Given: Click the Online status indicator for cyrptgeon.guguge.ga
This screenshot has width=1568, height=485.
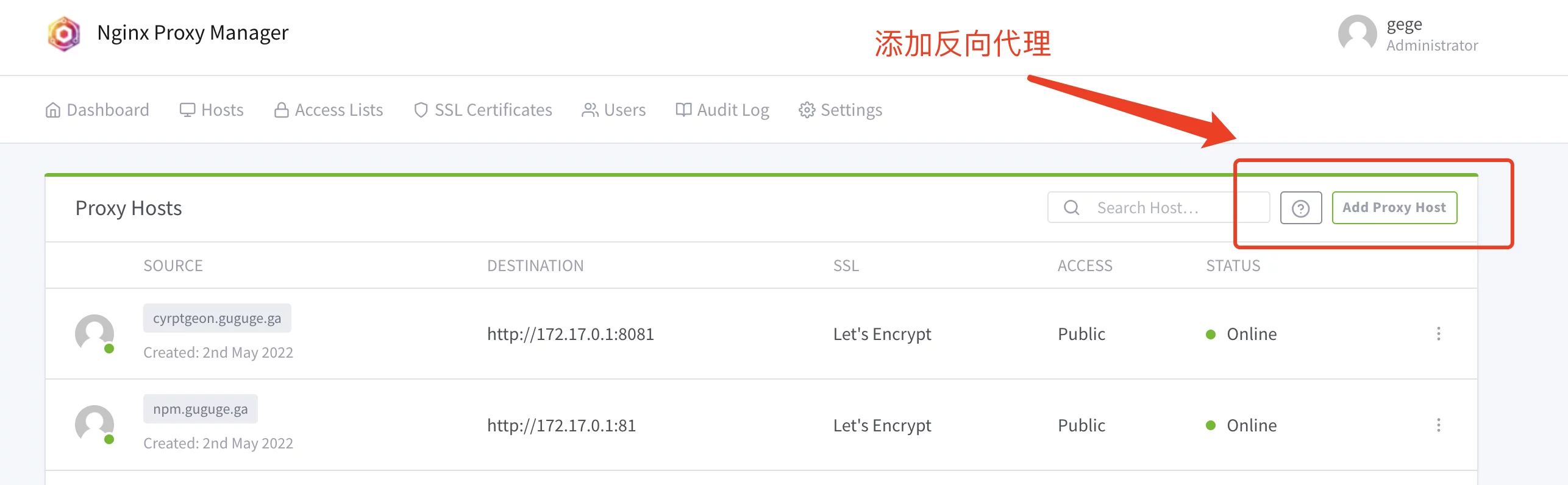Looking at the screenshot, I should click(1213, 334).
